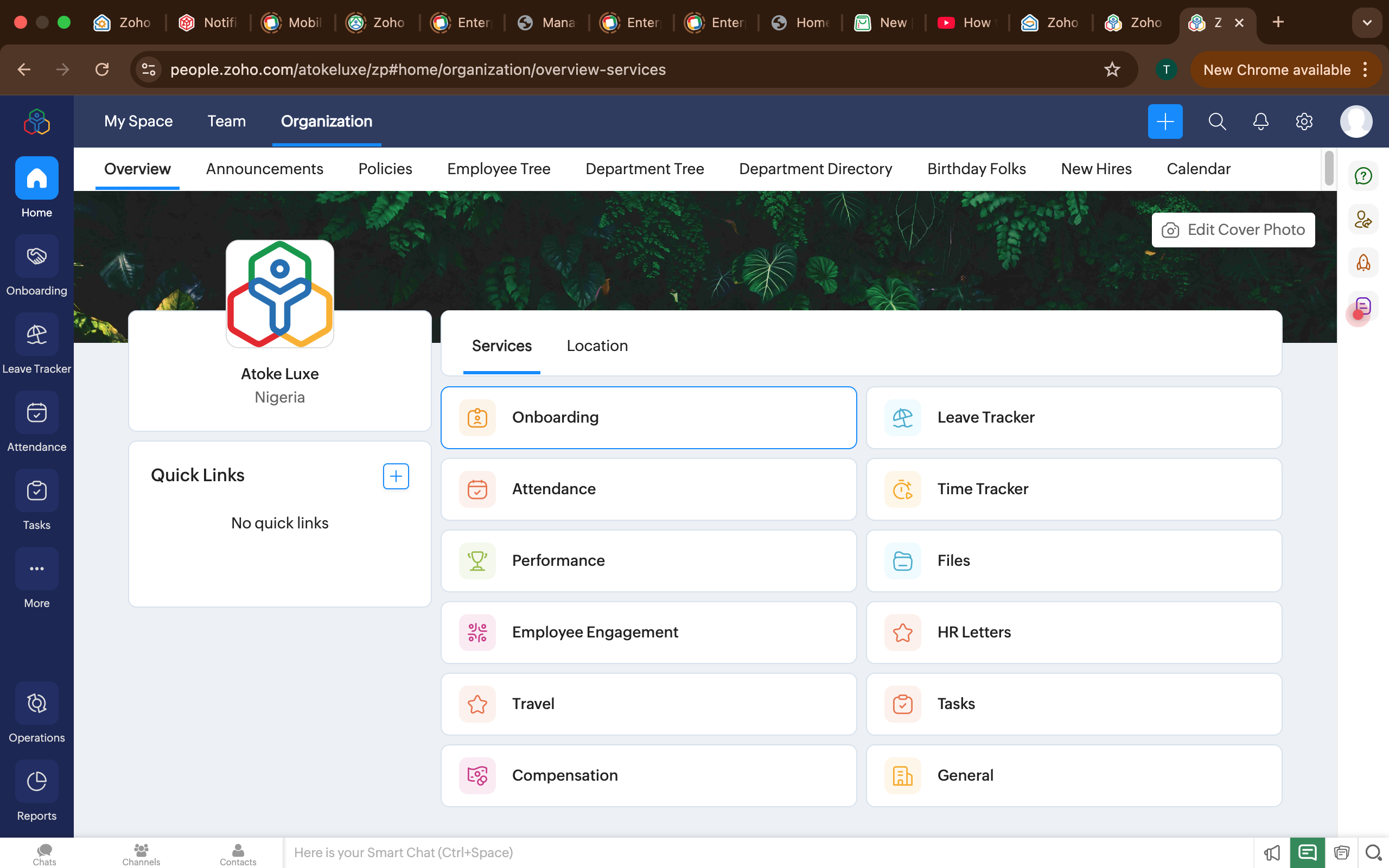Click the notifications bell icon
The height and width of the screenshot is (868, 1389).
(x=1260, y=121)
